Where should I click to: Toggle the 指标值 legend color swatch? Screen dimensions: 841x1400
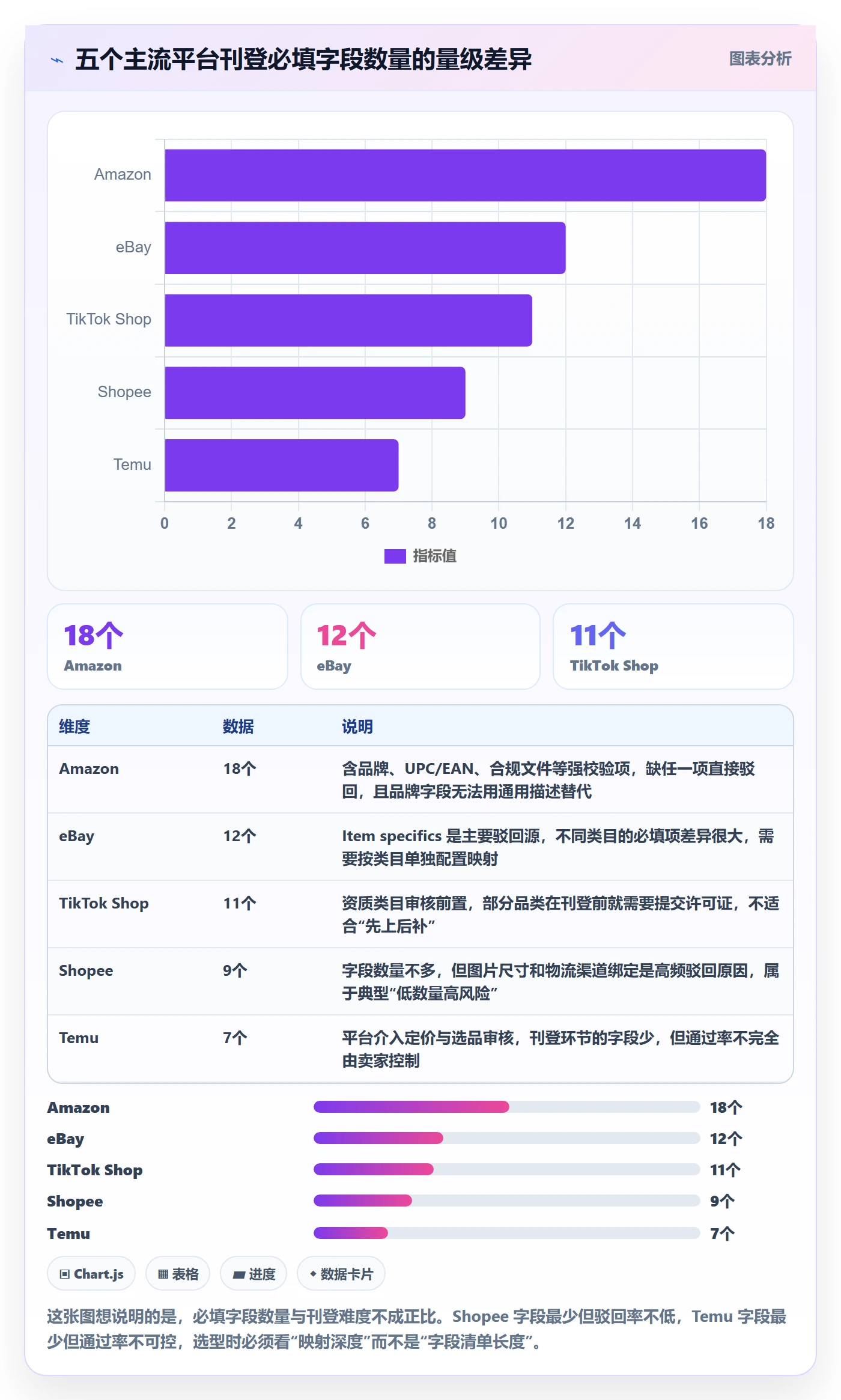395,556
